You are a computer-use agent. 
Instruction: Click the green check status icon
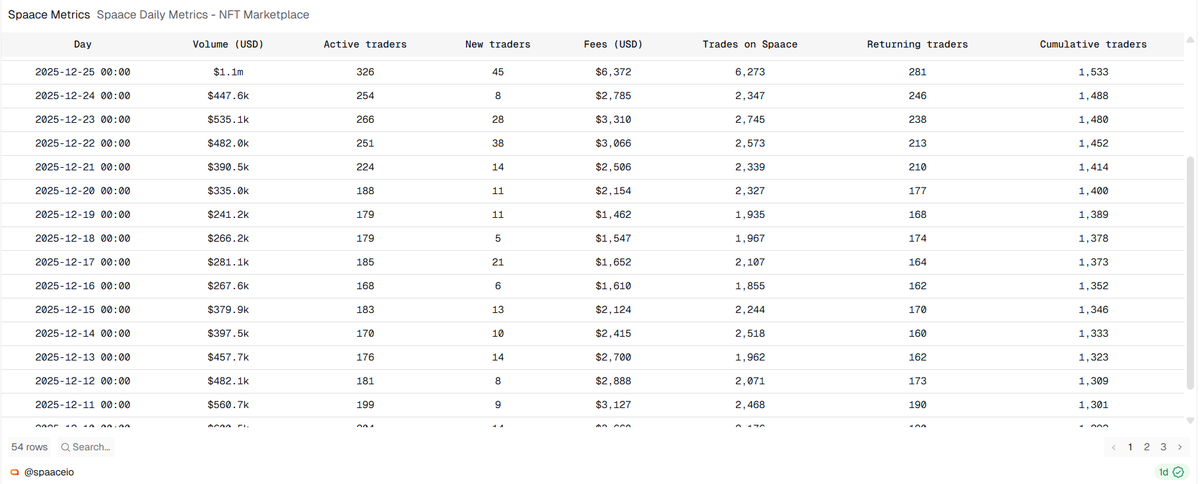pyautogui.click(x=1178, y=472)
